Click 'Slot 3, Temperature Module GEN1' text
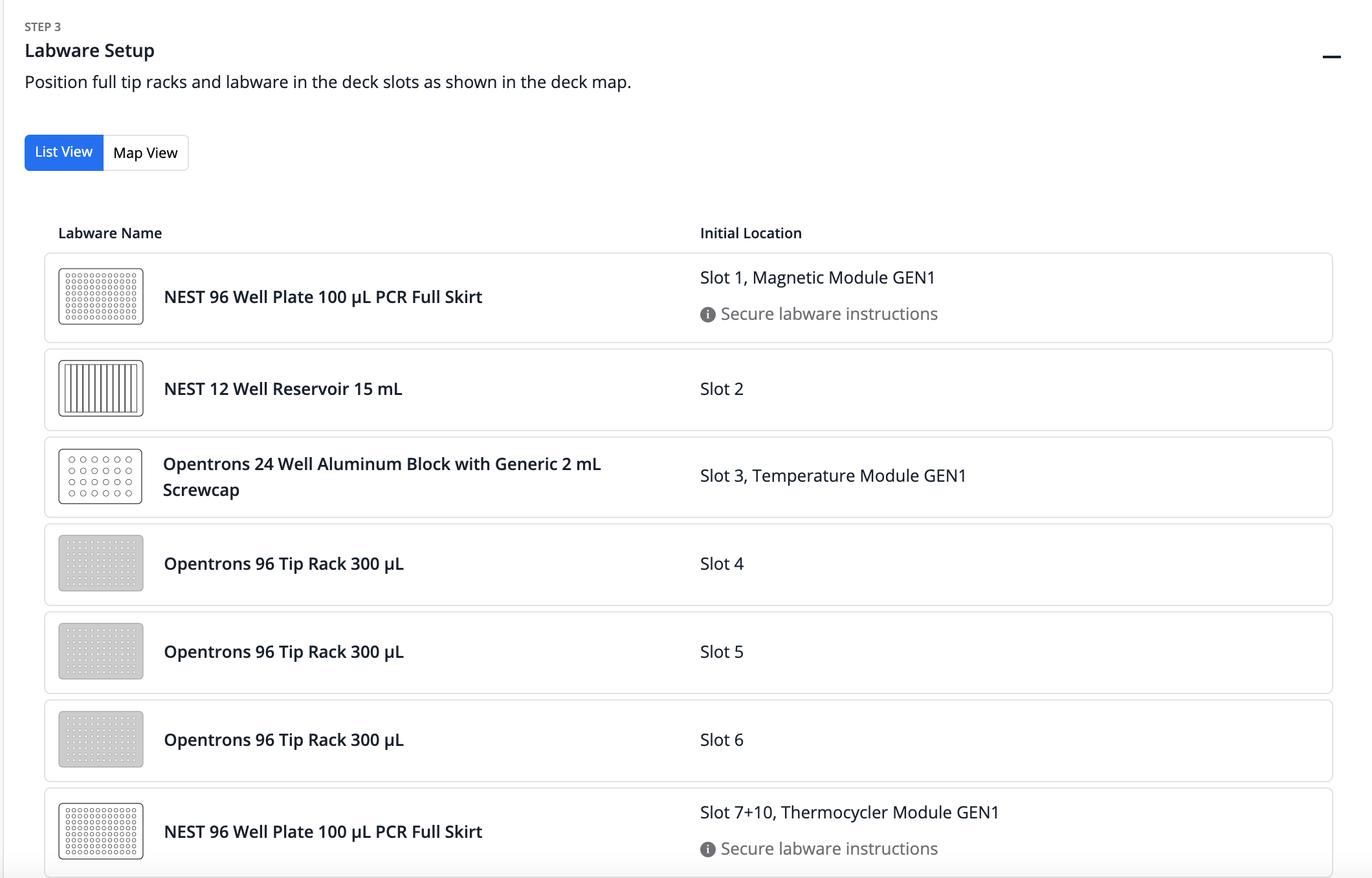This screenshot has height=878, width=1372. click(x=833, y=476)
